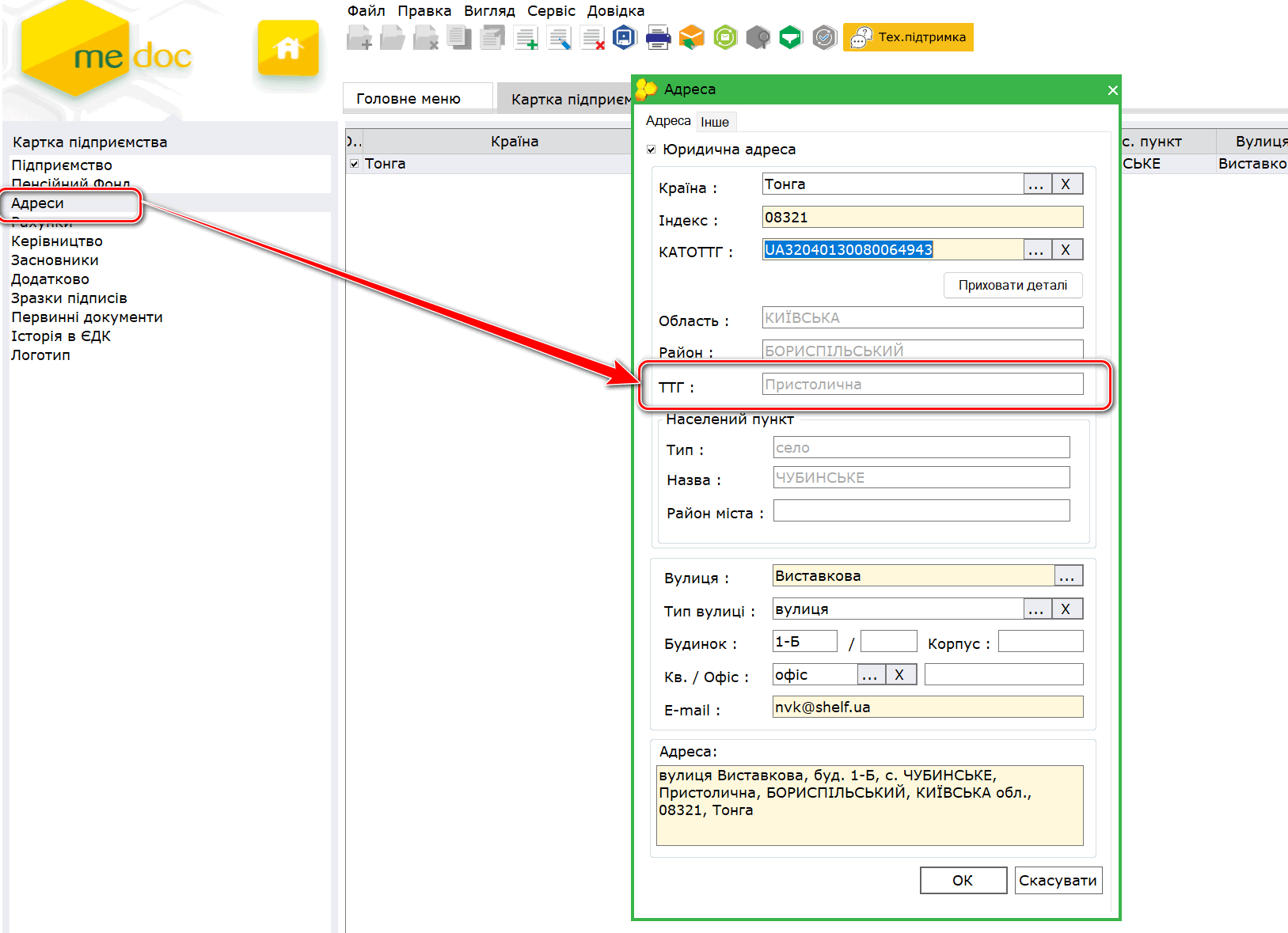Click the Print icon in toolbar
This screenshot has height=933, width=1288.
(658, 37)
